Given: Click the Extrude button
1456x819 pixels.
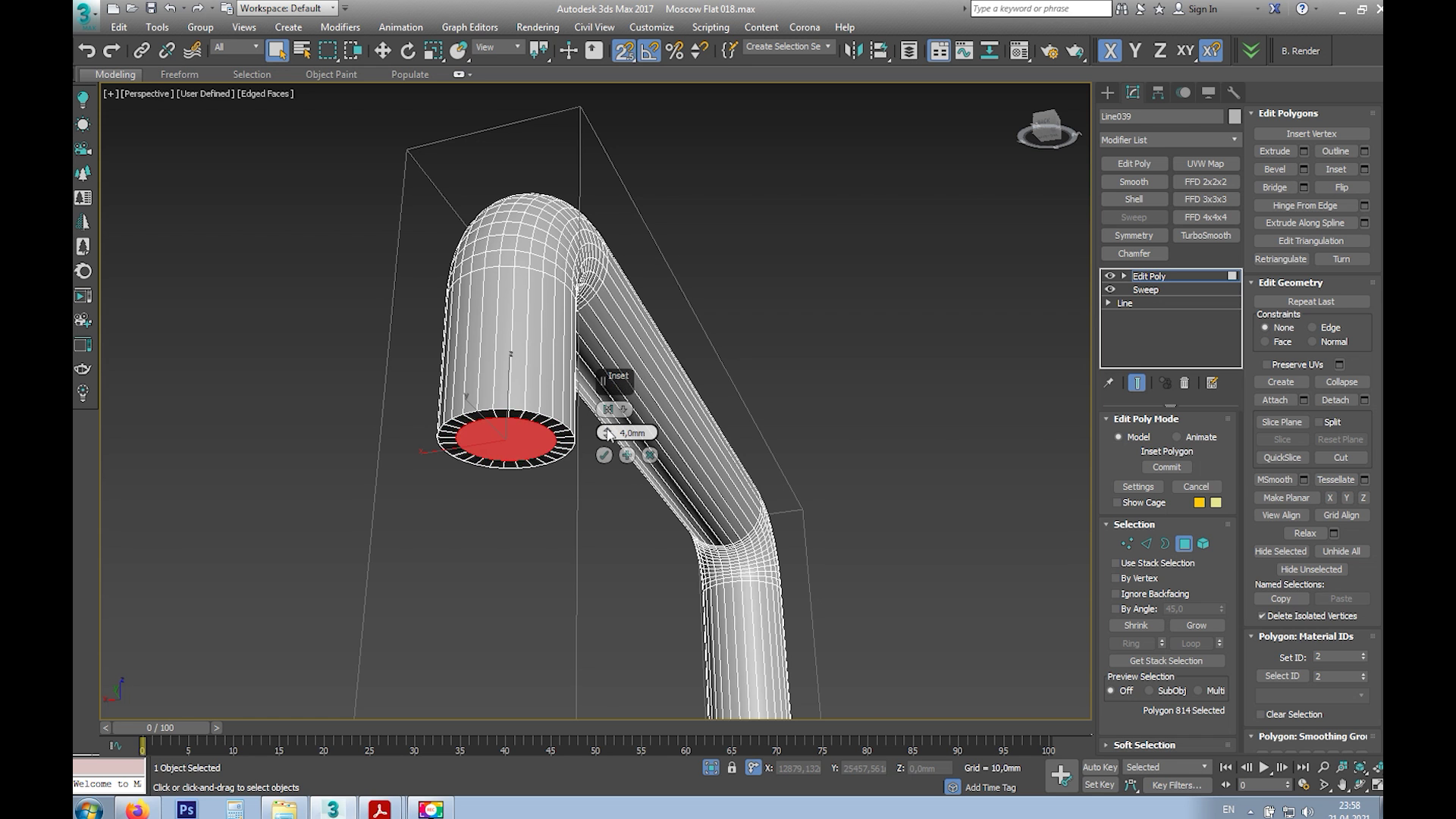Looking at the screenshot, I should (x=1274, y=151).
